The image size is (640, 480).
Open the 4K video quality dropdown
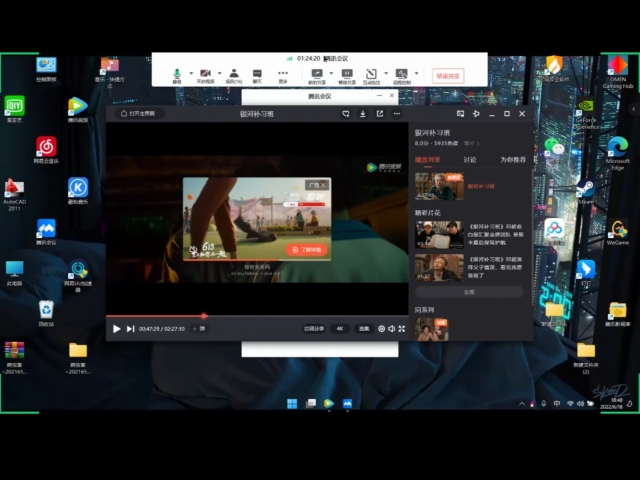pos(339,328)
